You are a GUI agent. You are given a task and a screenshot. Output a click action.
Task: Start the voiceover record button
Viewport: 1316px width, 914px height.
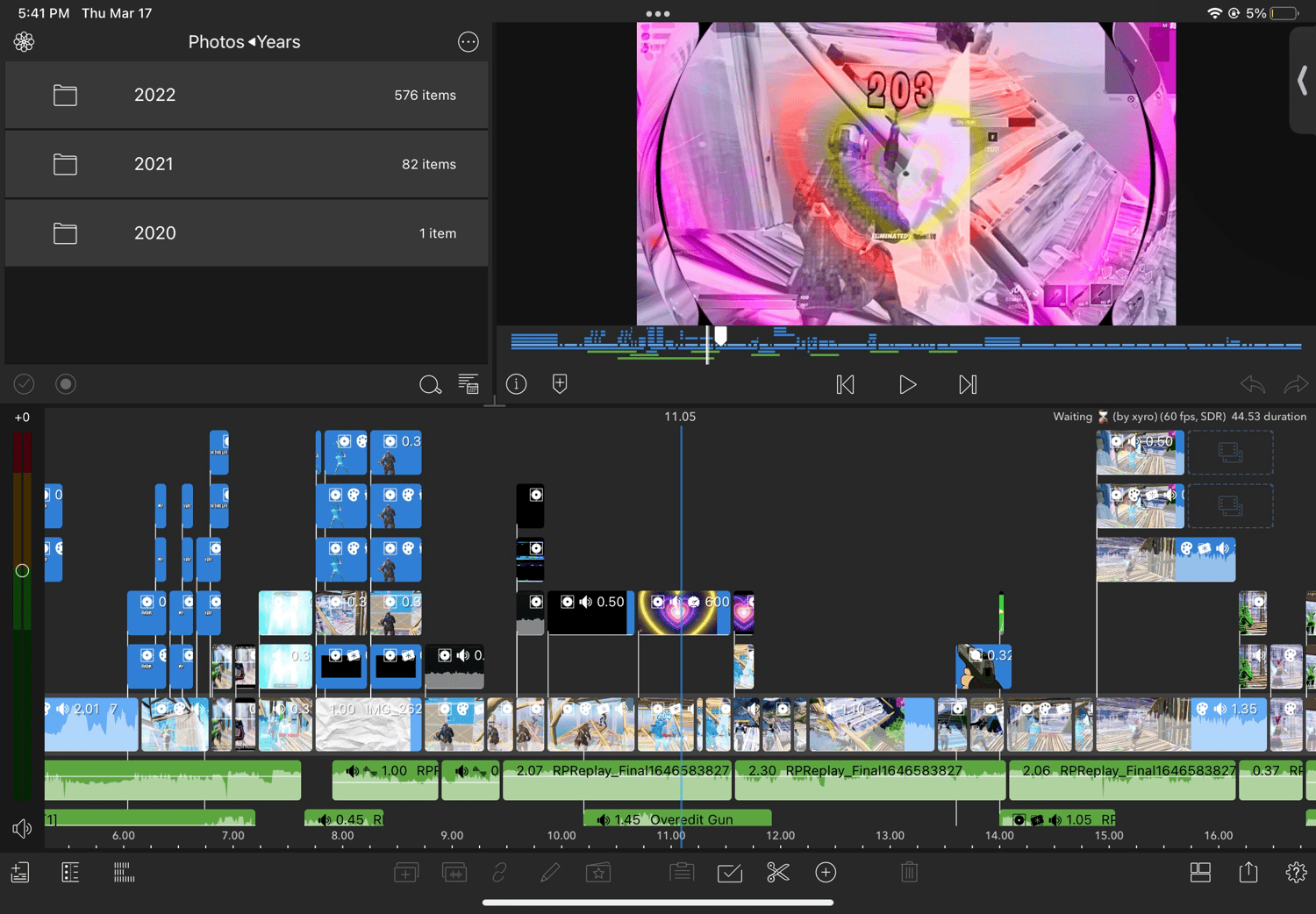pyautogui.click(x=66, y=384)
